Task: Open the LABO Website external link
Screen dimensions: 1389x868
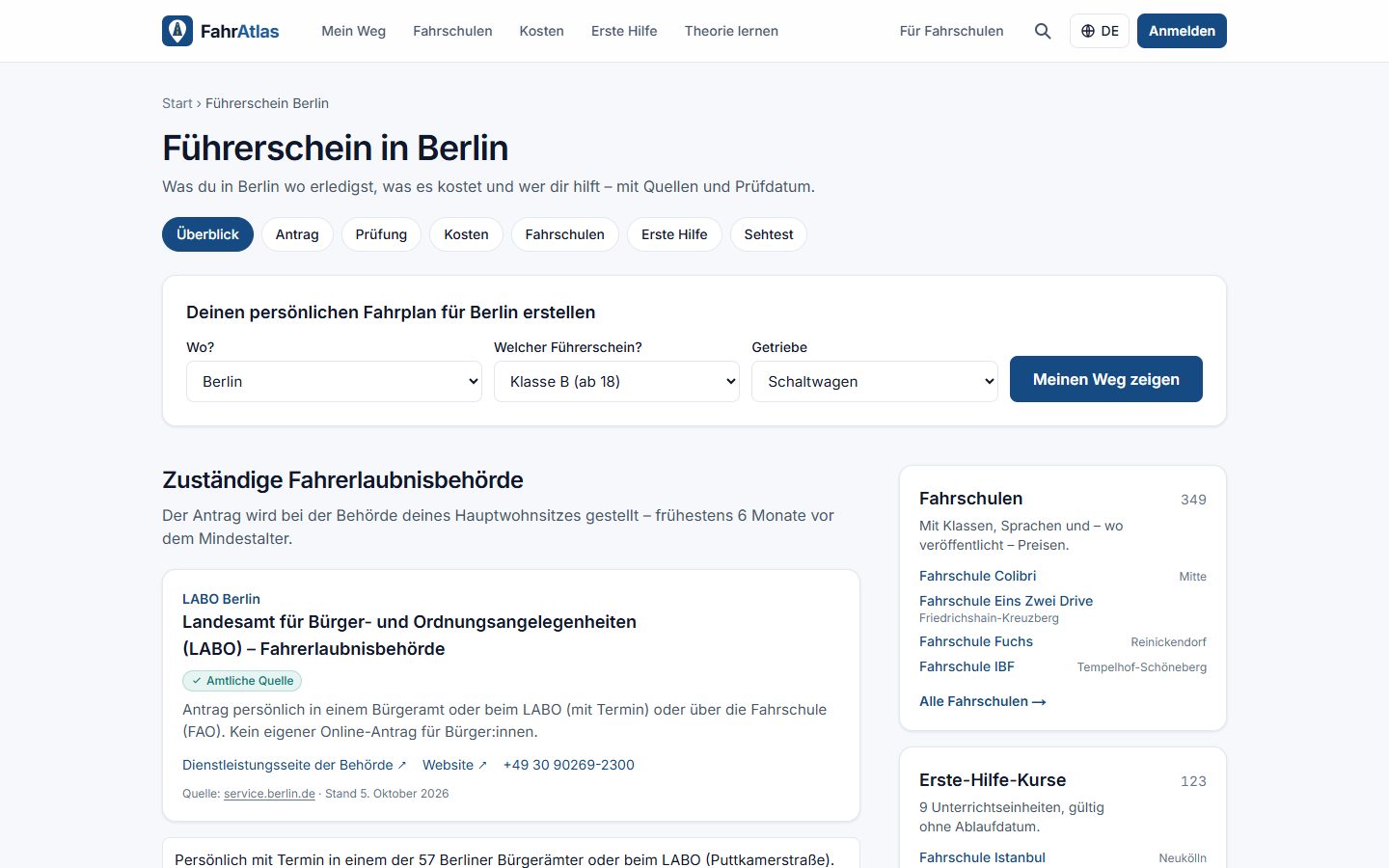Action: [x=454, y=765]
